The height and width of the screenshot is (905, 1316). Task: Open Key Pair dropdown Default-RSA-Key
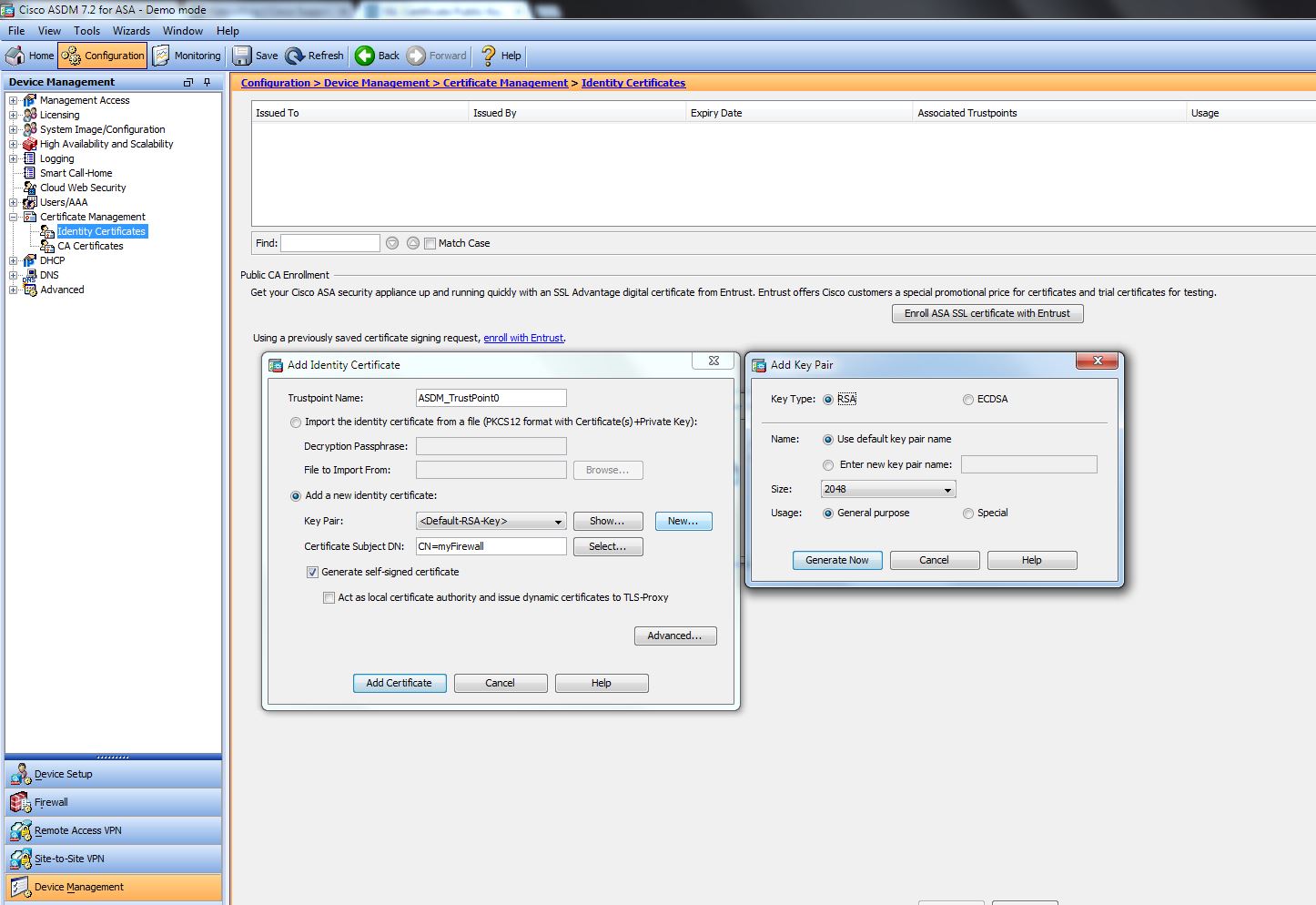click(x=491, y=522)
